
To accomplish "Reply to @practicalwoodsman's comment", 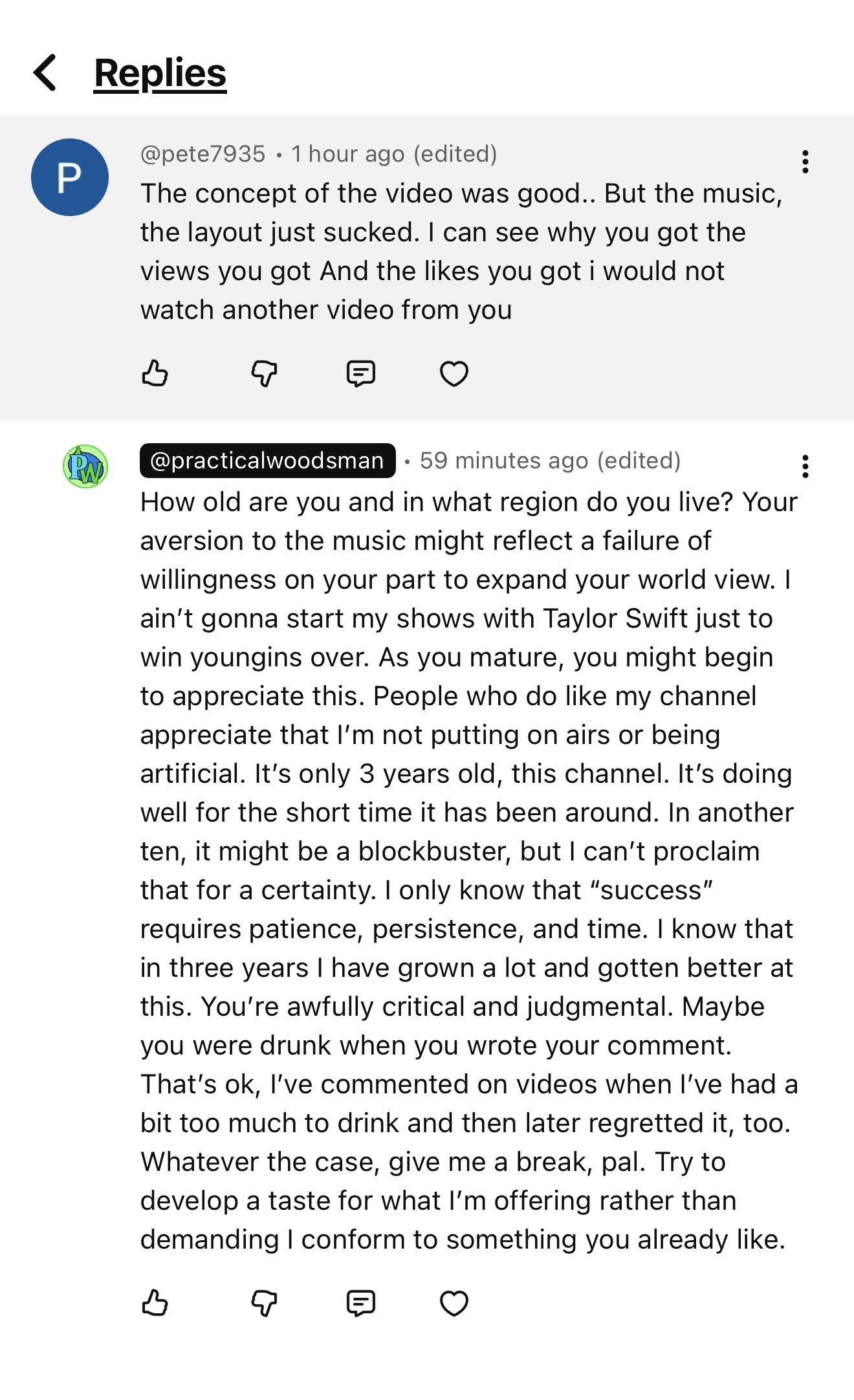I will 360,1303.
